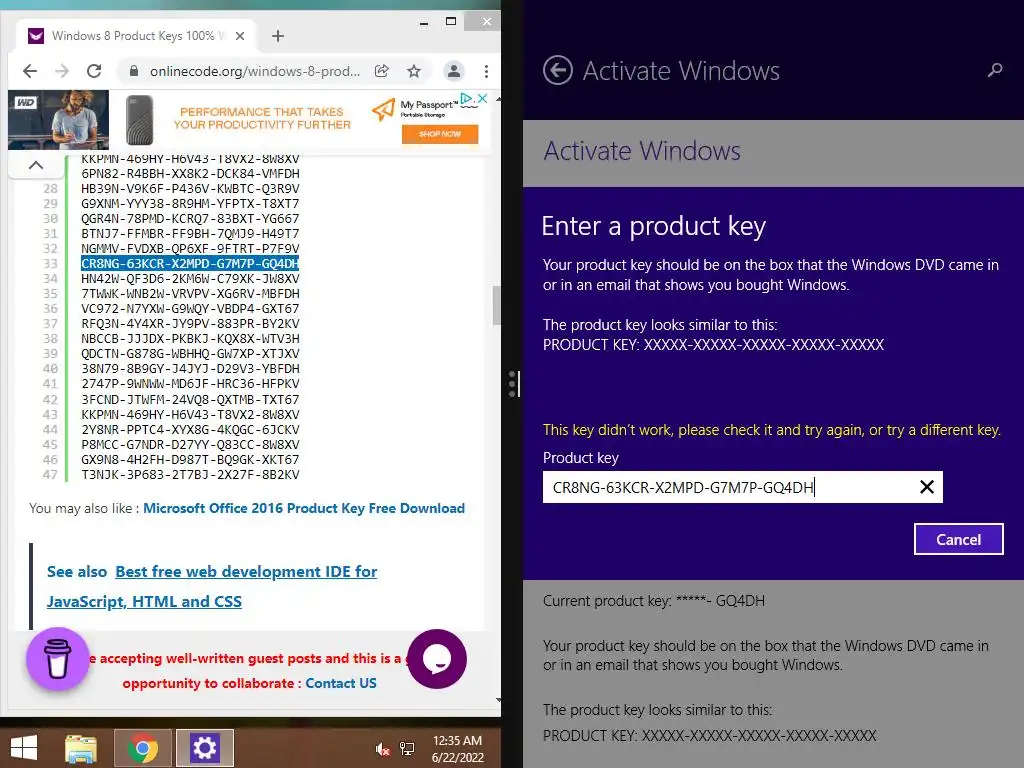Go back in Chrome browser
The width and height of the screenshot is (1024, 768).
tap(30, 71)
